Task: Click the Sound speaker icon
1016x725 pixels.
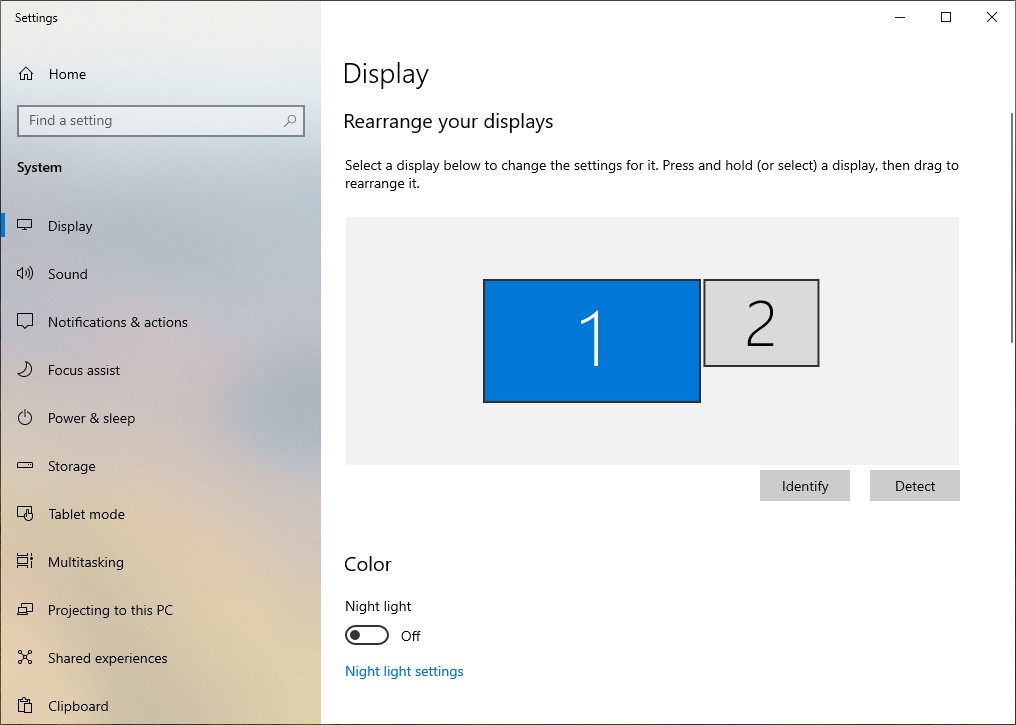Action: pos(25,273)
